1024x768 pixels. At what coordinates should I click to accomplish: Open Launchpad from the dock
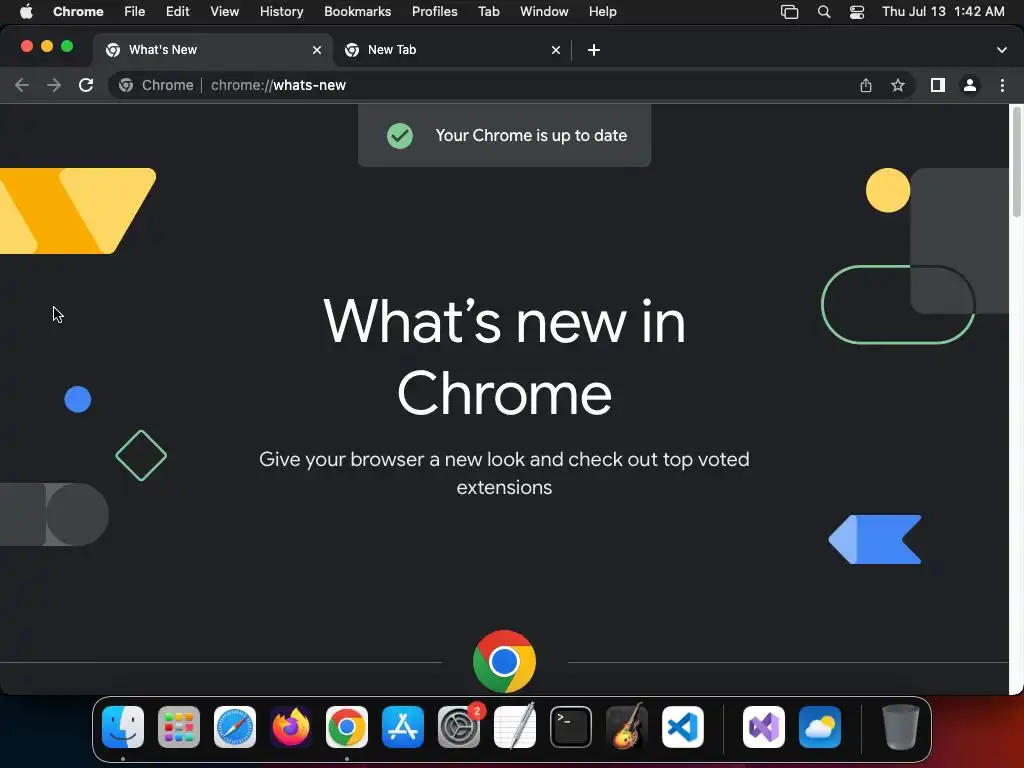tap(179, 727)
